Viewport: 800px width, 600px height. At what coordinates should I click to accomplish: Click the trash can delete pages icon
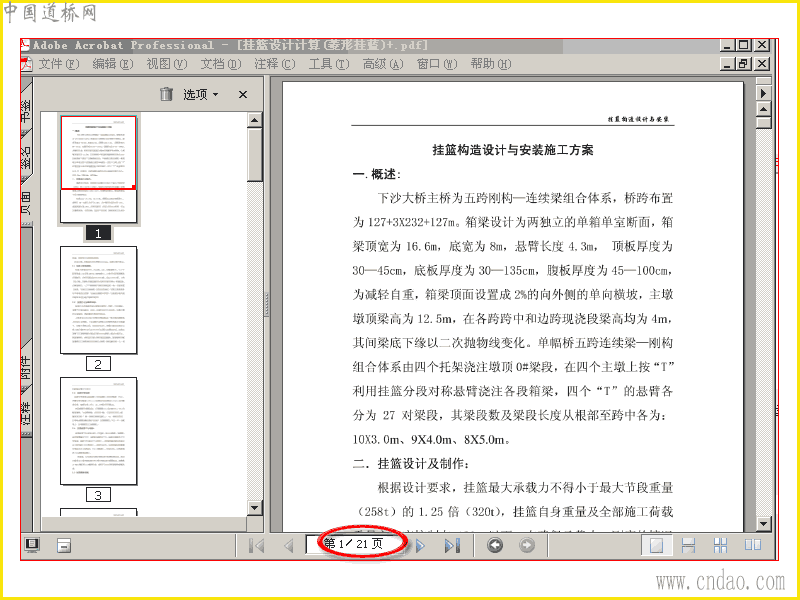pos(166,94)
